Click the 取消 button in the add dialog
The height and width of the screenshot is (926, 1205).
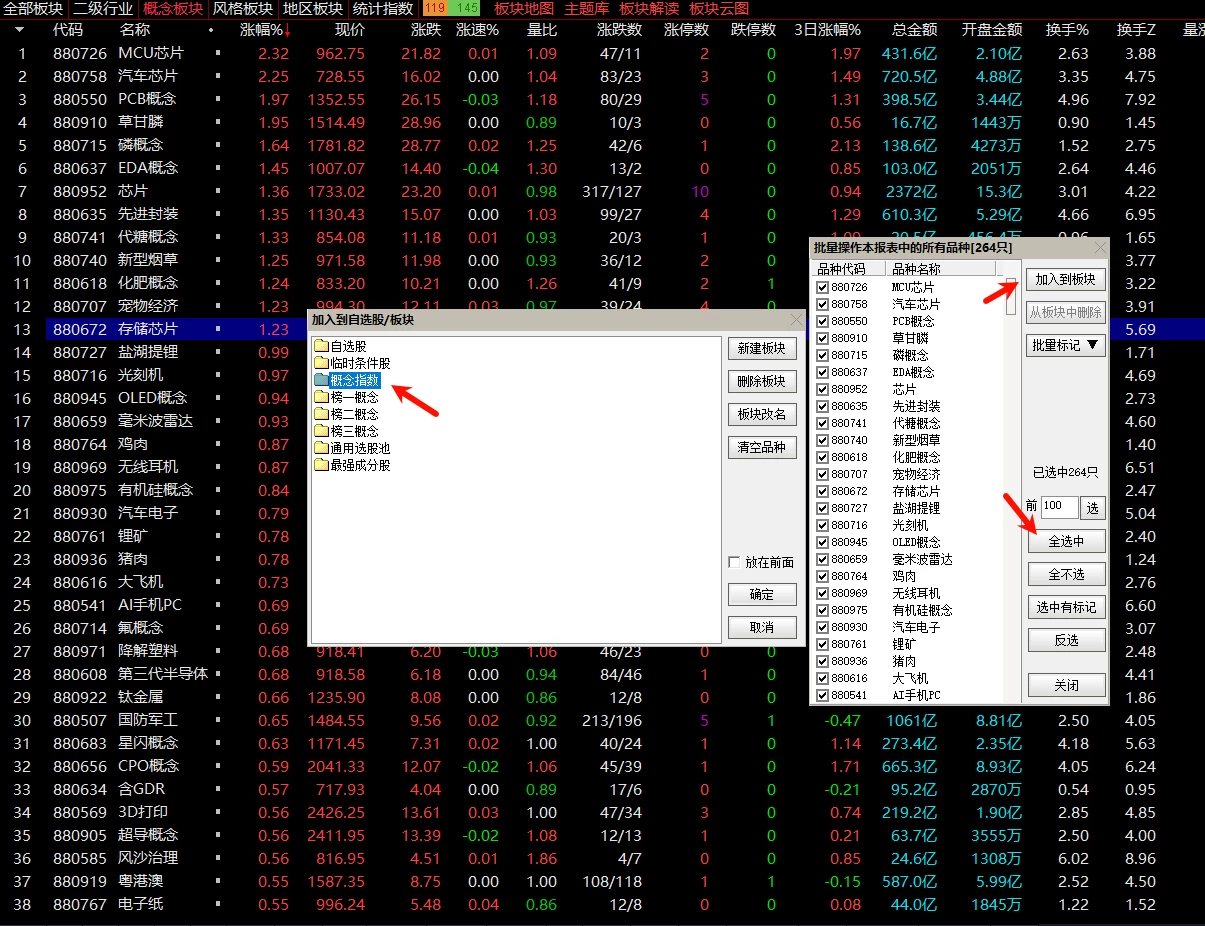(762, 627)
